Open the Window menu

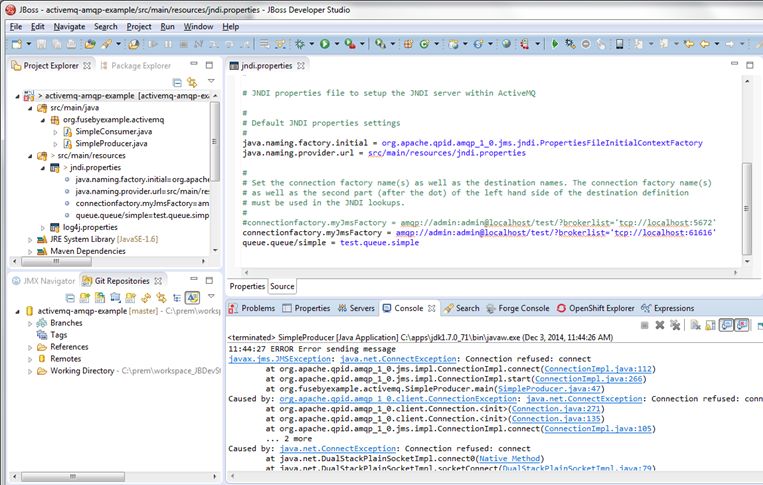198,27
